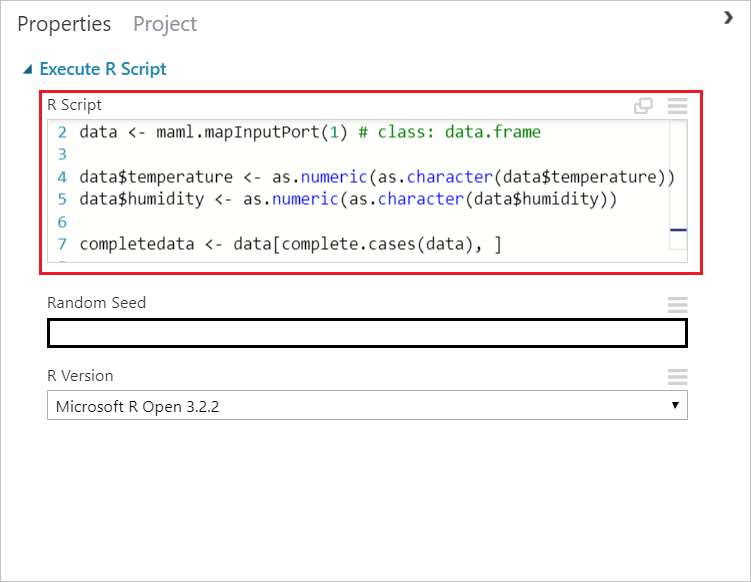Viewport: 751px width, 582px height.
Task: Open the R Version dropdown
Action: 367,406
